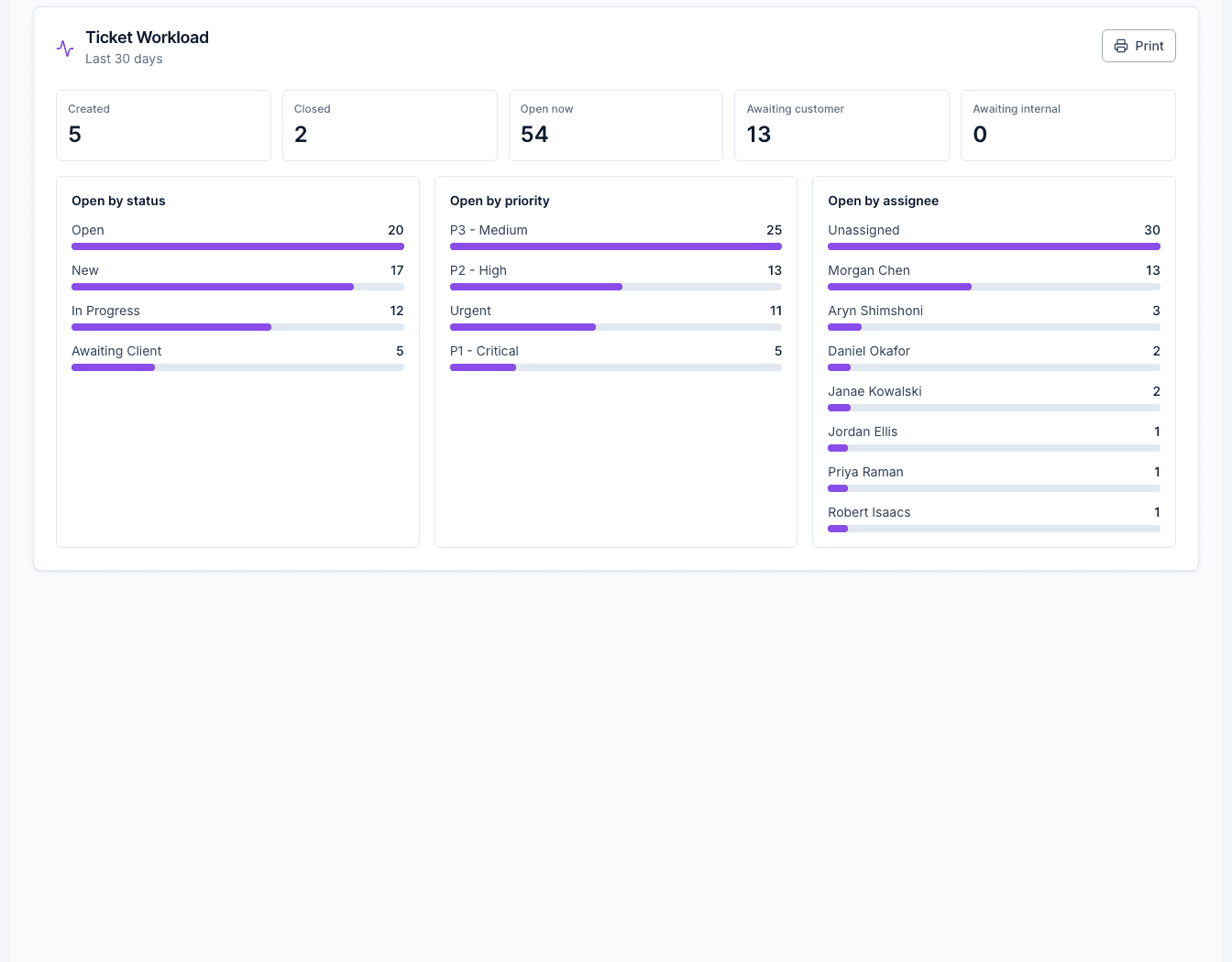Viewport: 1232px width, 962px height.
Task: Select the "Morgan Chen" assignee name
Action: pos(869,270)
